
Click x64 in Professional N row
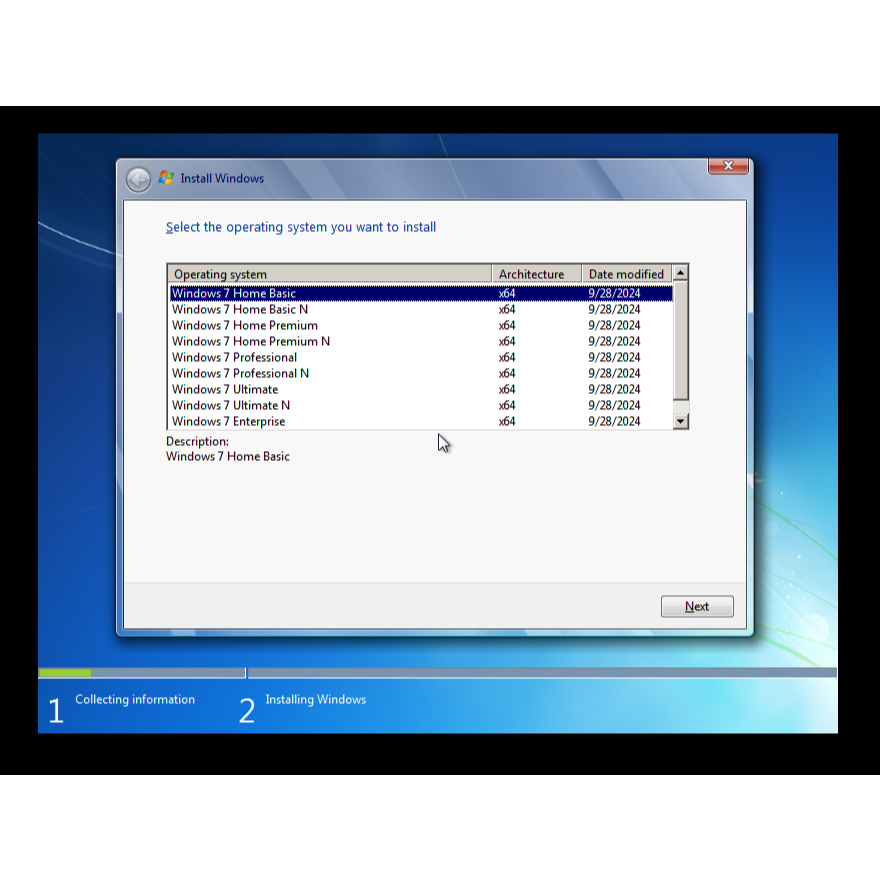click(x=507, y=373)
